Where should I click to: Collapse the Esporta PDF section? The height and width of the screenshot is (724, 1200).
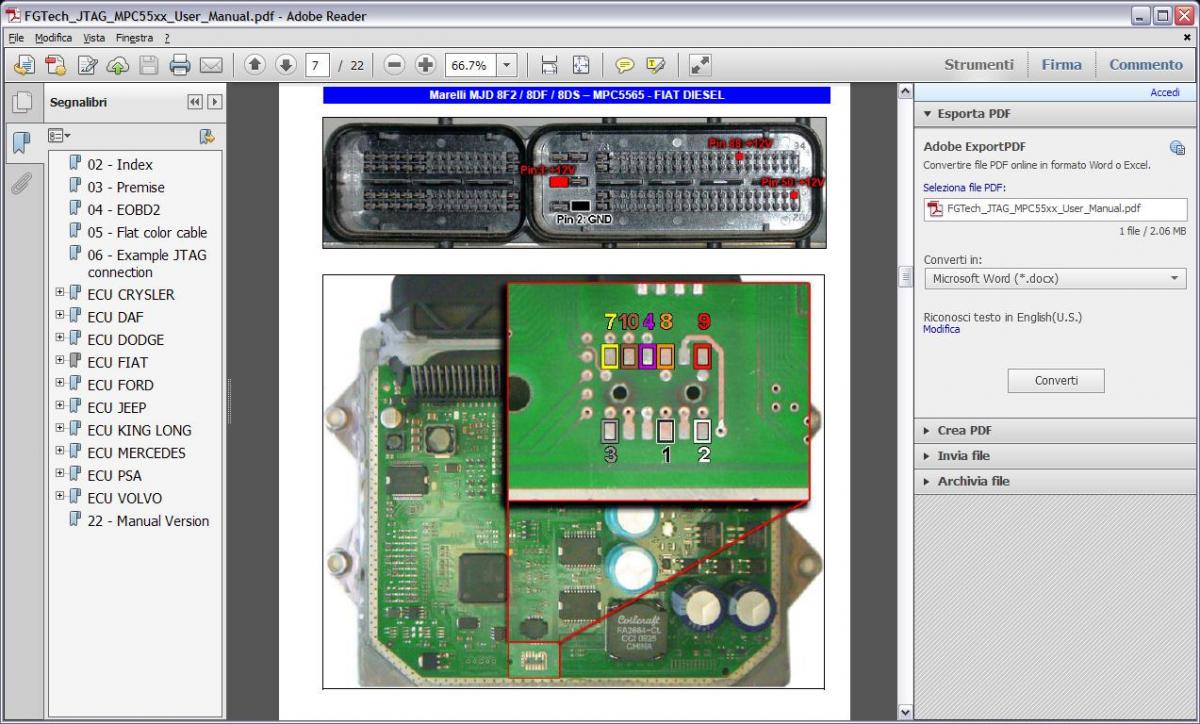(x=928, y=114)
